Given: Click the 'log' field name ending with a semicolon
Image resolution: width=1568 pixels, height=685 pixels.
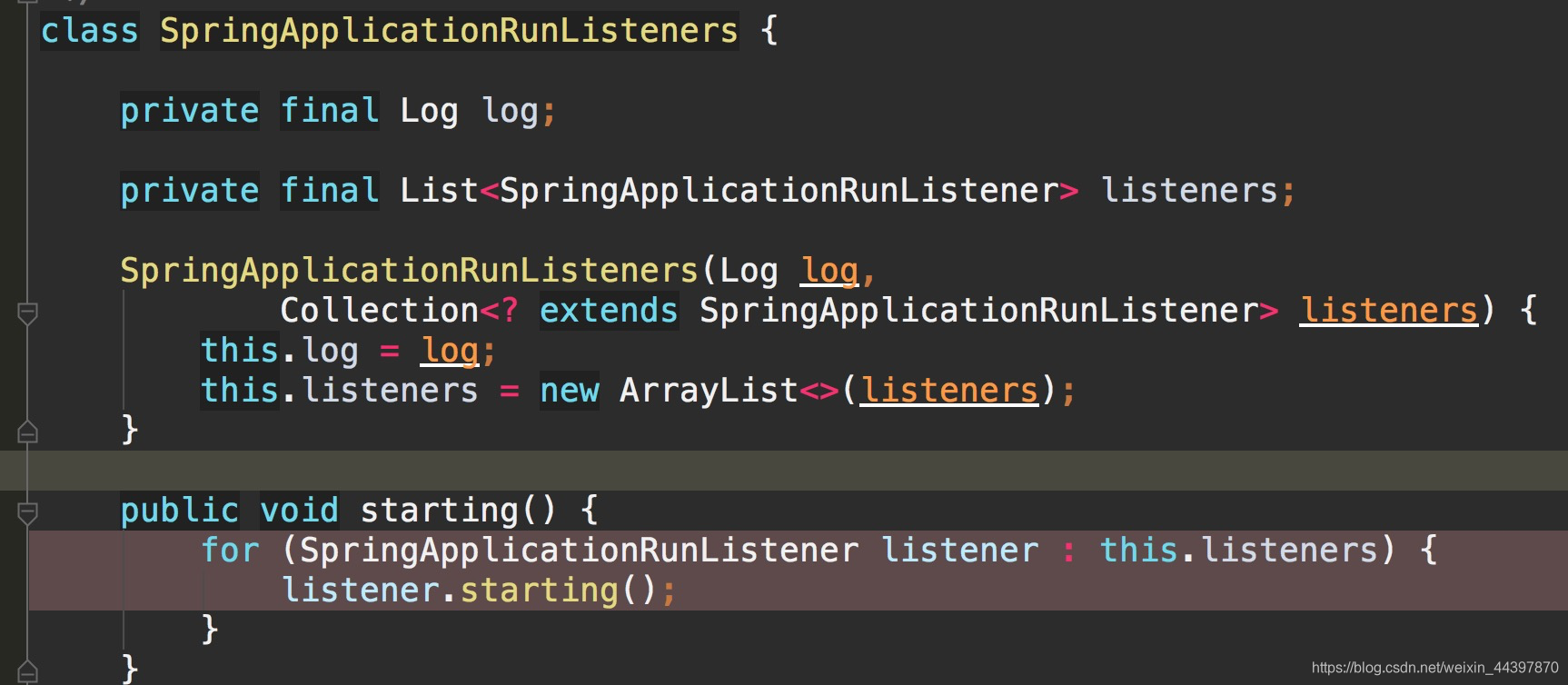Looking at the screenshot, I should [x=510, y=111].
